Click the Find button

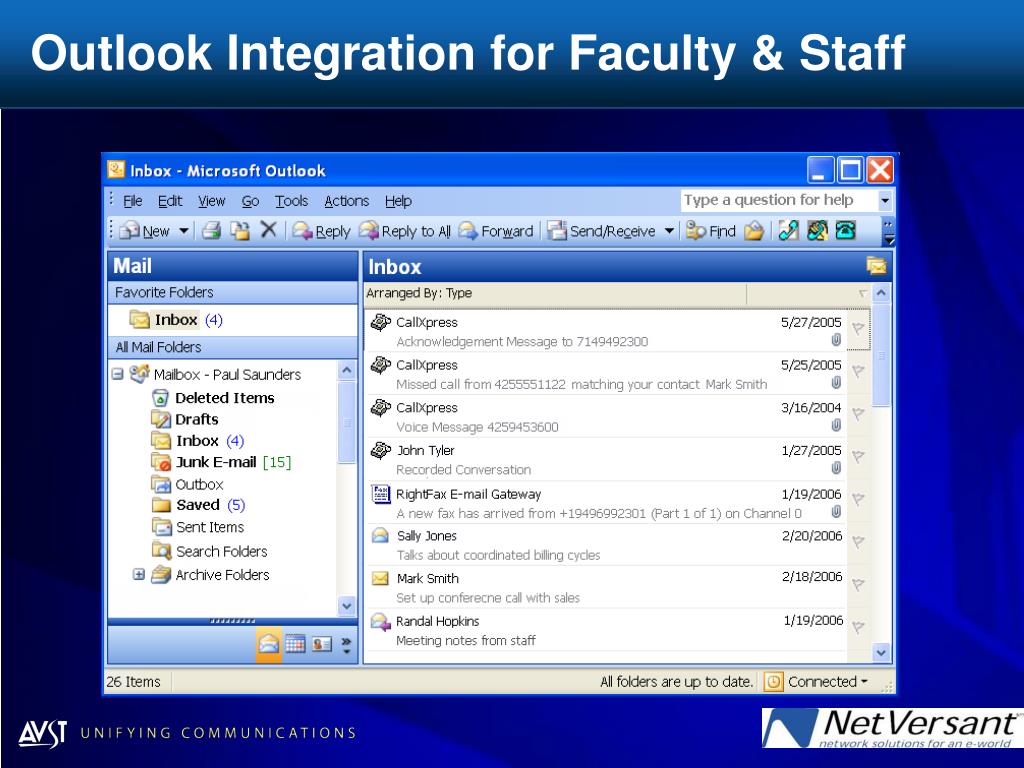711,231
